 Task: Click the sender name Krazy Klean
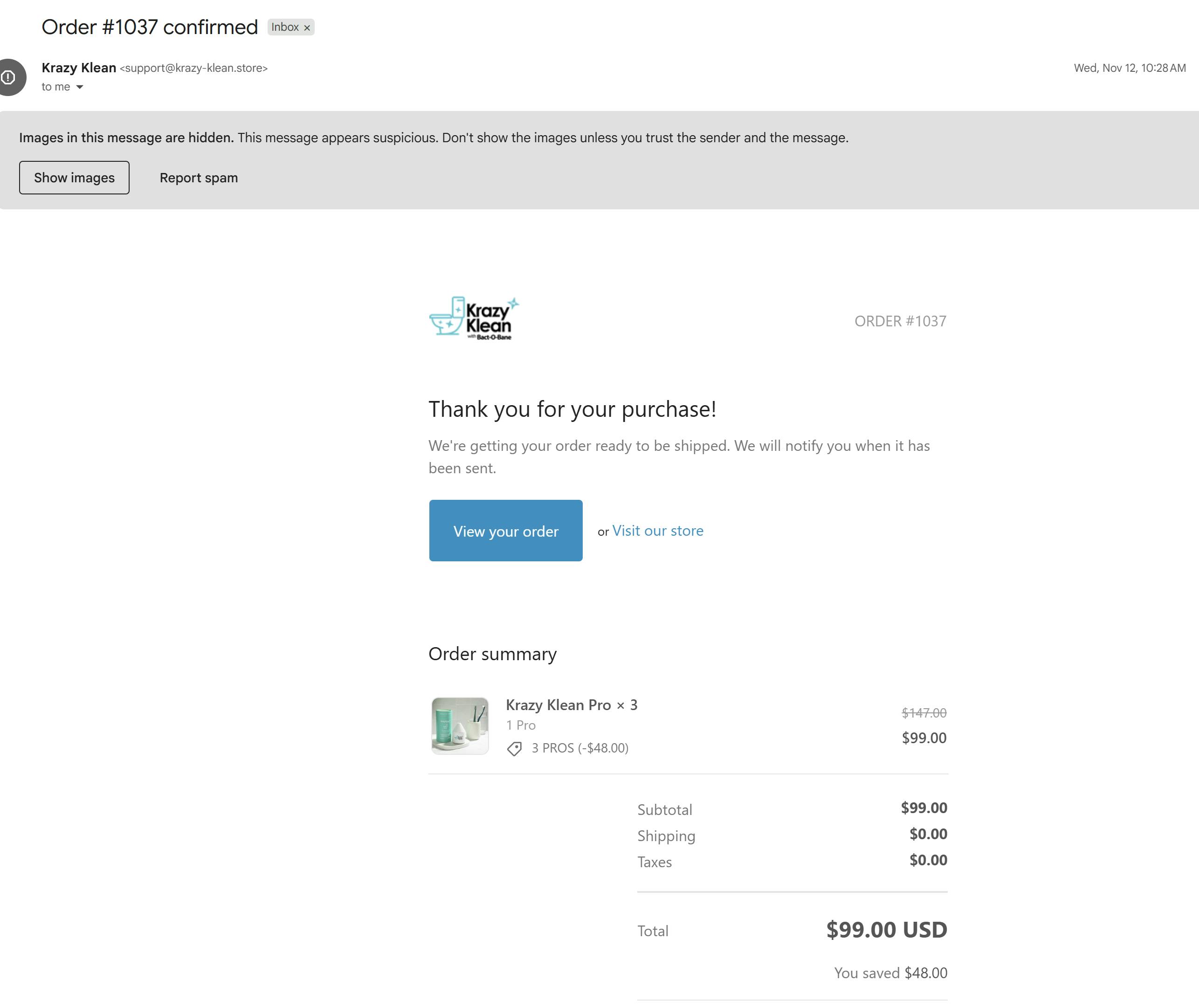tap(79, 68)
